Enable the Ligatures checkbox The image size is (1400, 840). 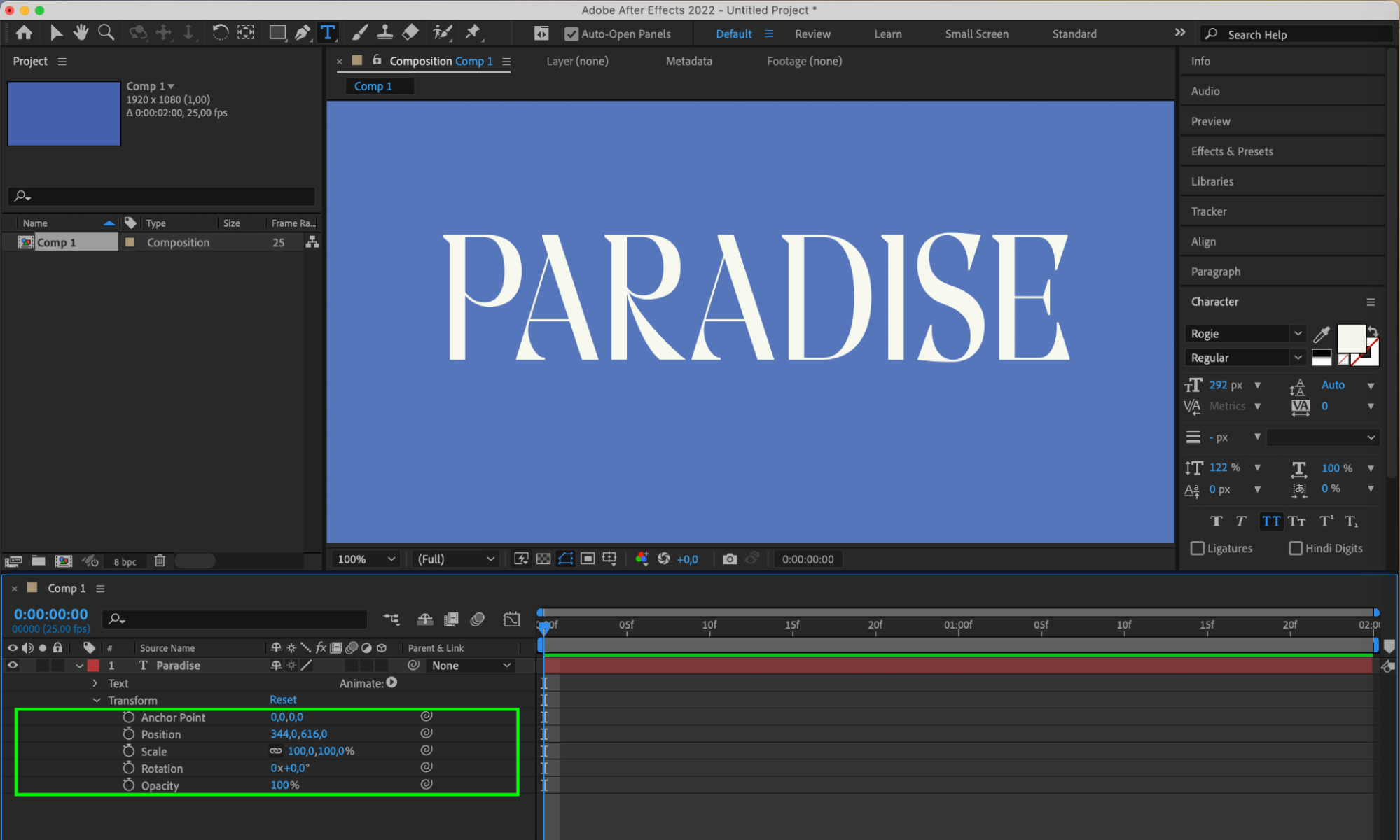(x=1198, y=548)
